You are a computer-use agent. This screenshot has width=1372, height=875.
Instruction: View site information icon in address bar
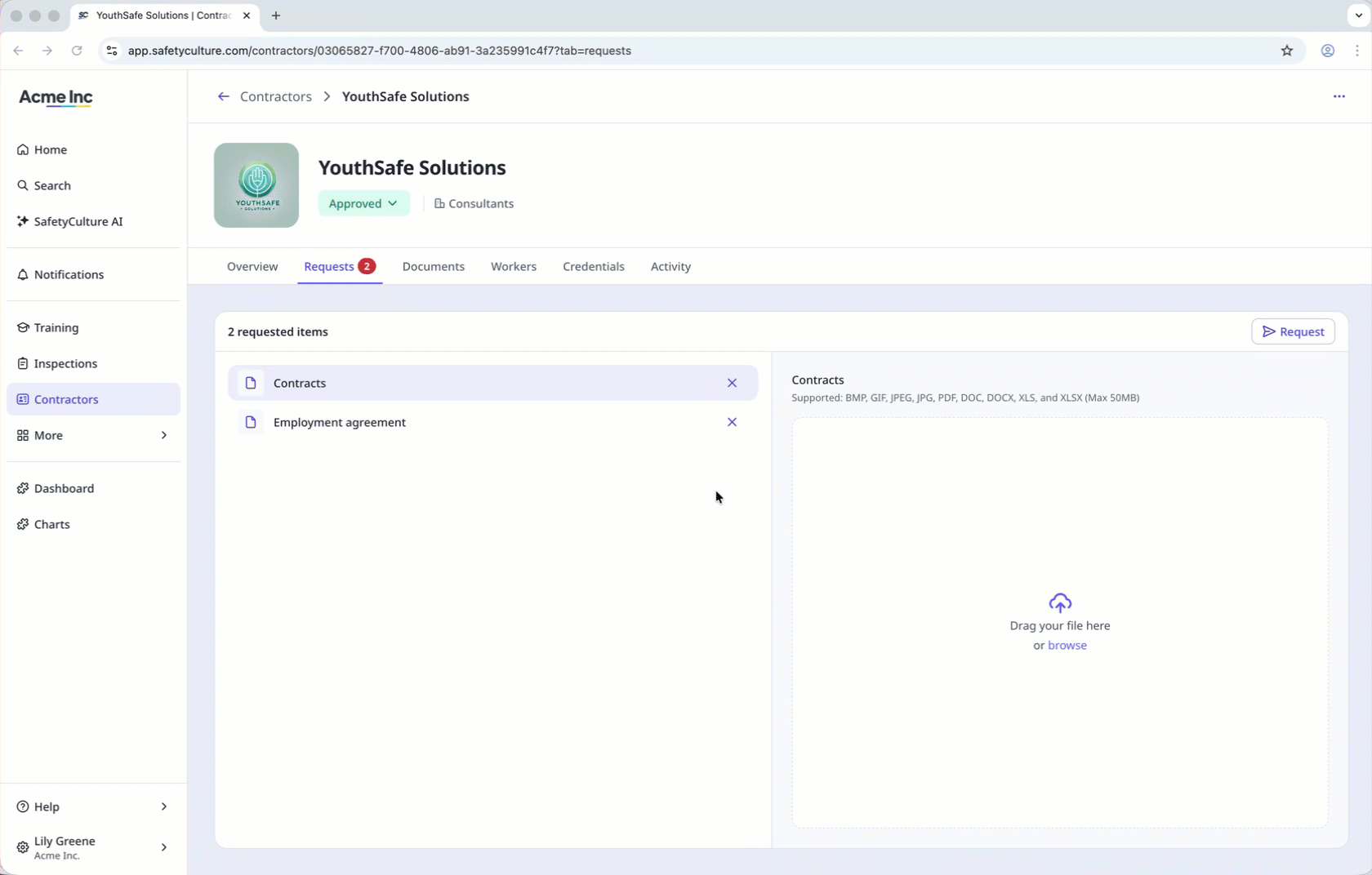point(112,51)
